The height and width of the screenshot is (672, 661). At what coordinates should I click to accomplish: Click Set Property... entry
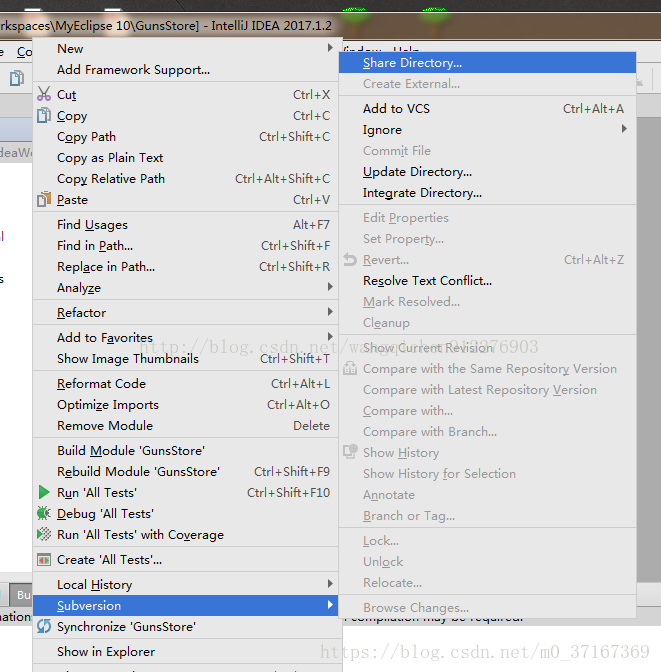[487, 238]
